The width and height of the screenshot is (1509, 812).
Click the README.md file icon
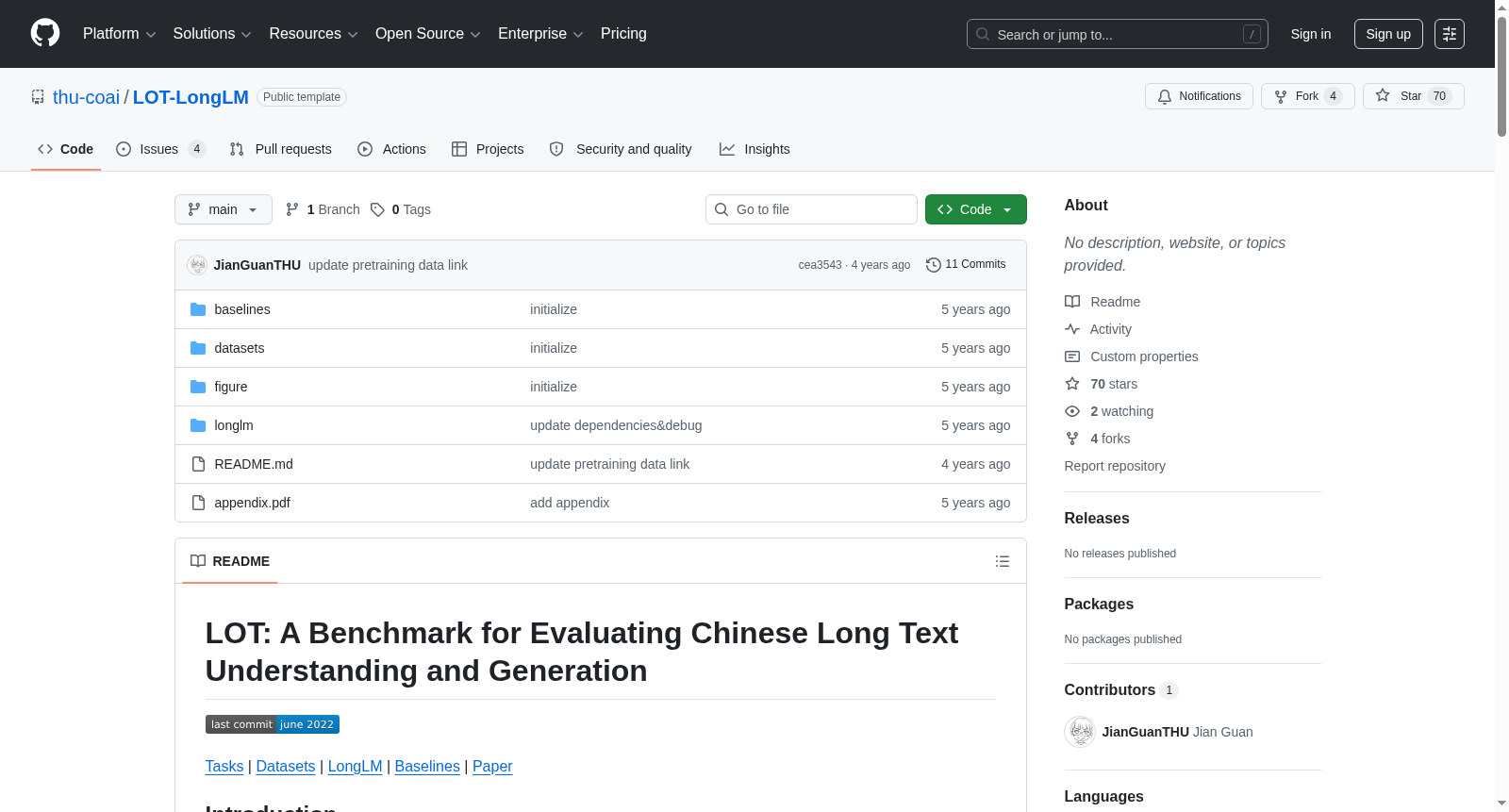point(198,464)
